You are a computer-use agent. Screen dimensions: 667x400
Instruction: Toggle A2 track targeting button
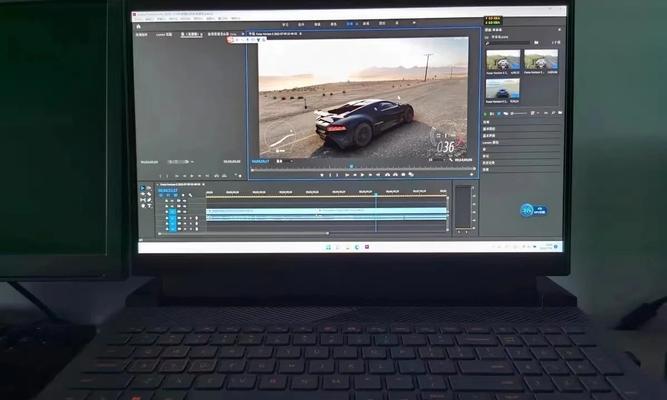click(173, 223)
